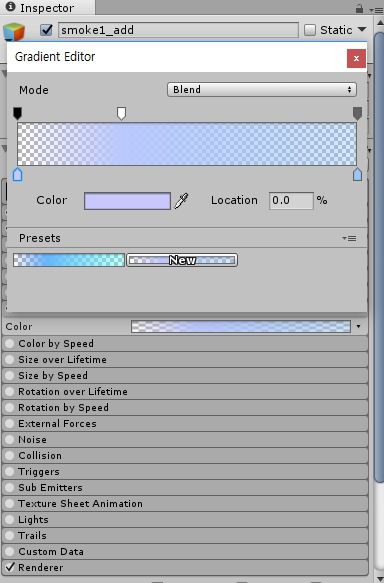The image size is (384, 583).
Task: Click the New preset button
Action: [x=182, y=260]
